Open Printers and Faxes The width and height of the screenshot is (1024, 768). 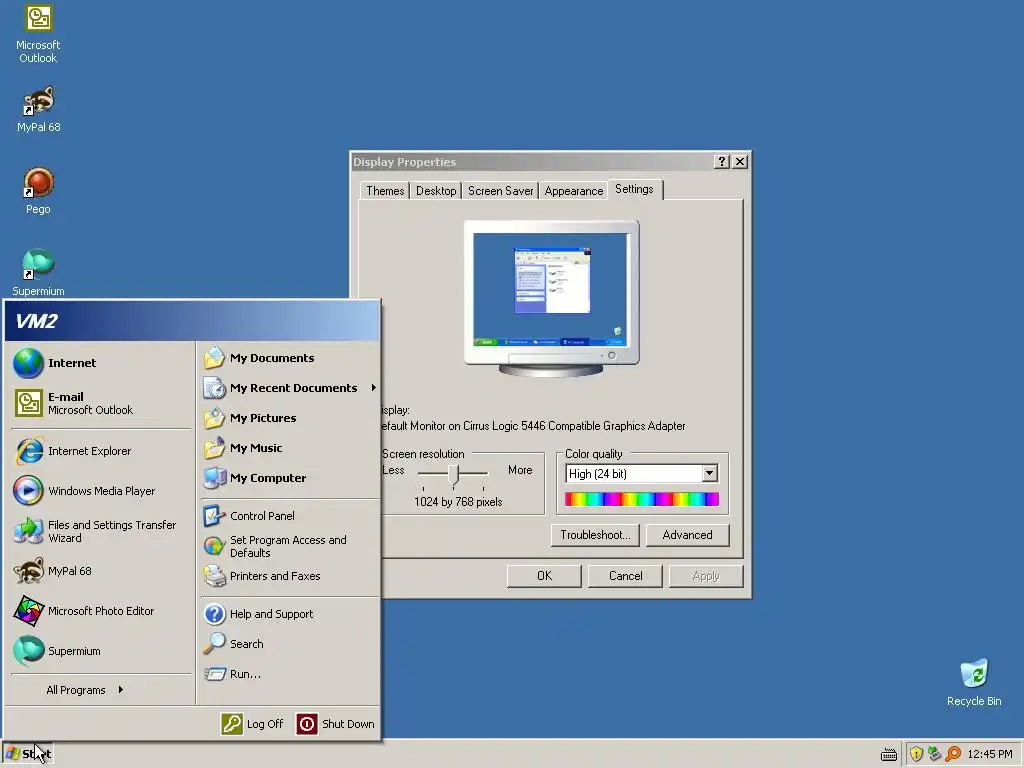289,576
